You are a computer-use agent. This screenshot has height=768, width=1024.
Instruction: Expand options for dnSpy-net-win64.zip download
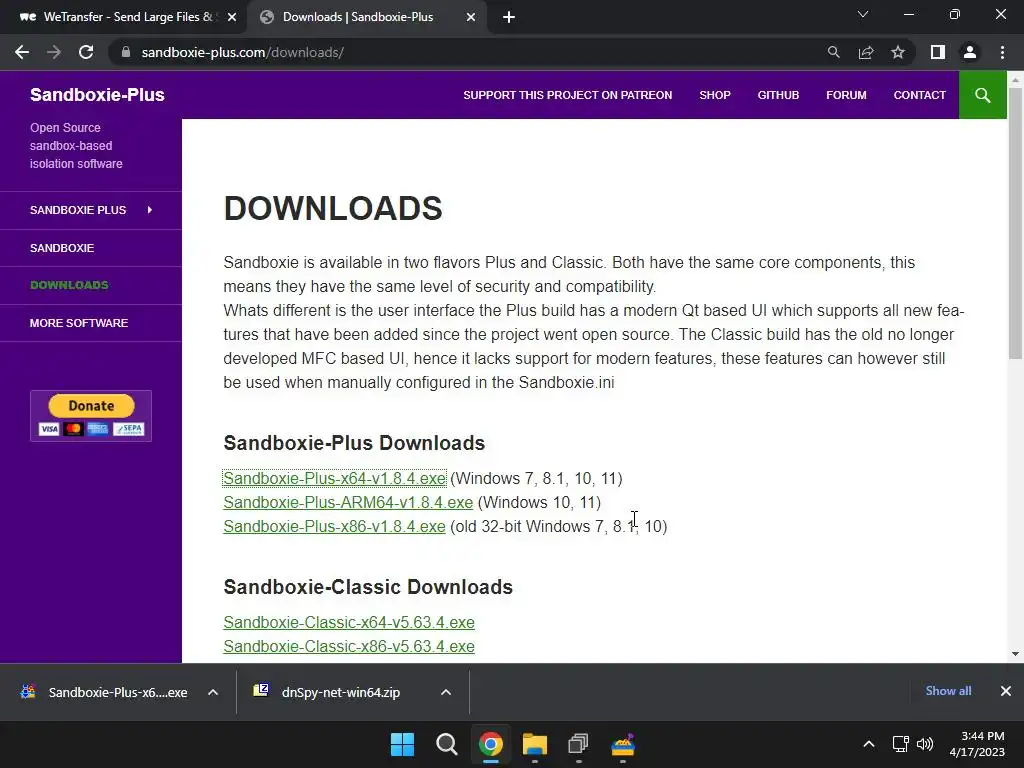(446, 692)
